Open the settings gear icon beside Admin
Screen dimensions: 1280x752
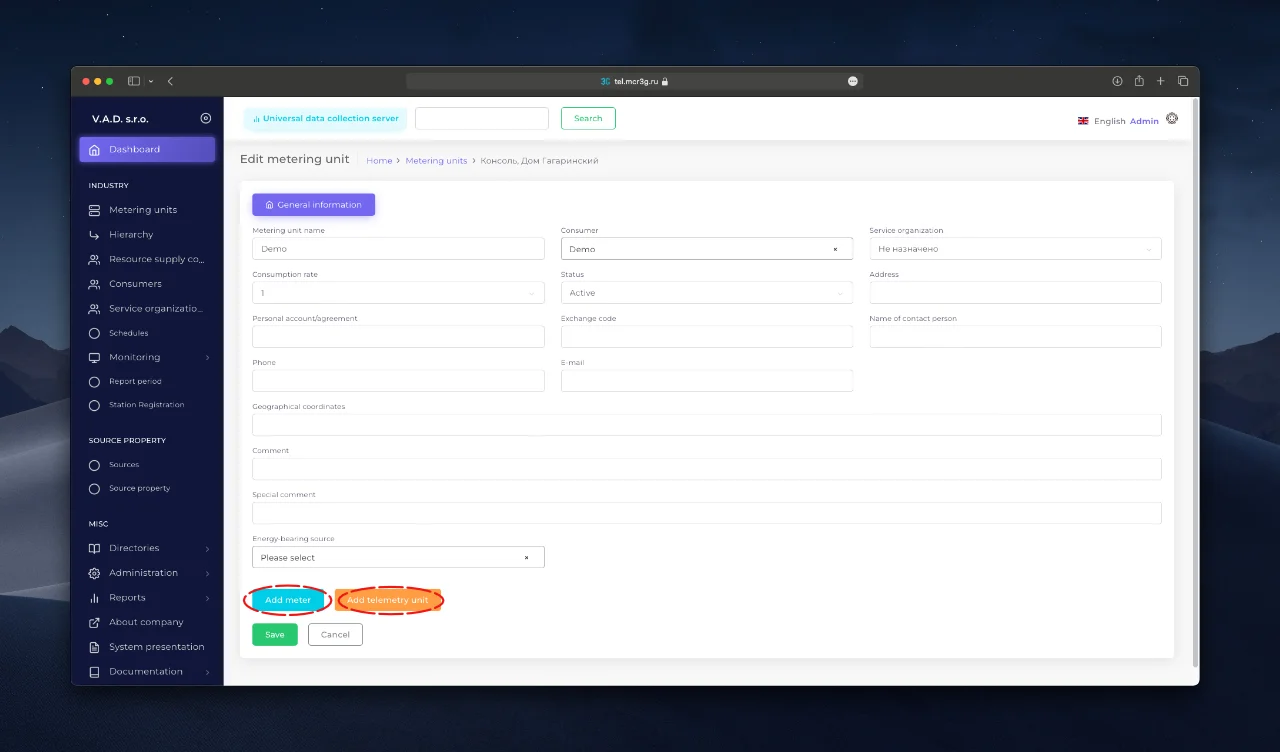tap(1172, 118)
